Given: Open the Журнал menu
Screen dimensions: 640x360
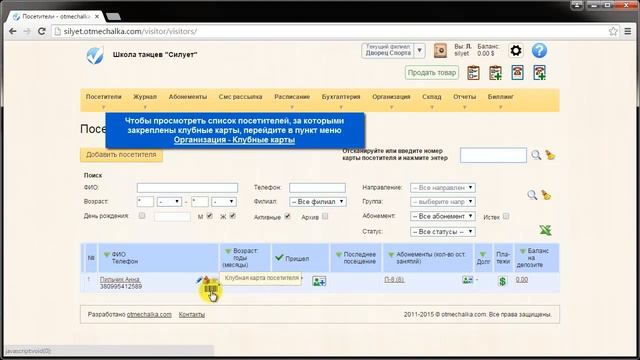Looking at the screenshot, I should [x=145, y=97].
